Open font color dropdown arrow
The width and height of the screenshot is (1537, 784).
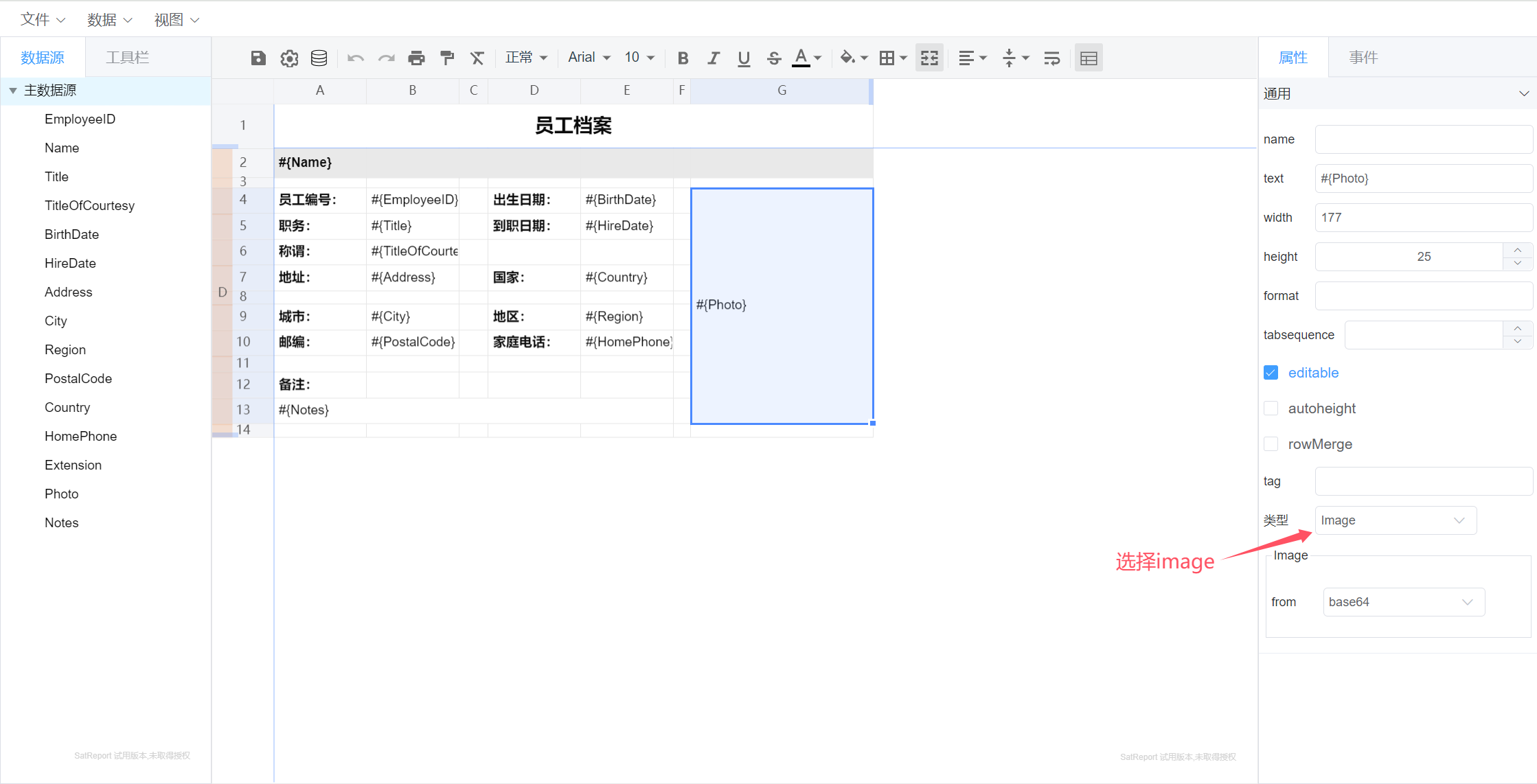pos(817,58)
